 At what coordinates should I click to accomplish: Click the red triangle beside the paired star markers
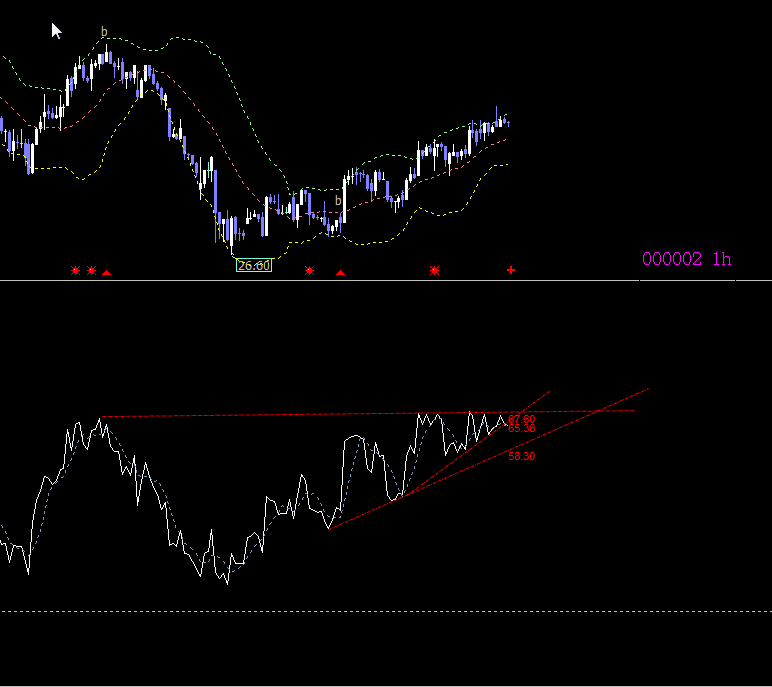(106, 272)
